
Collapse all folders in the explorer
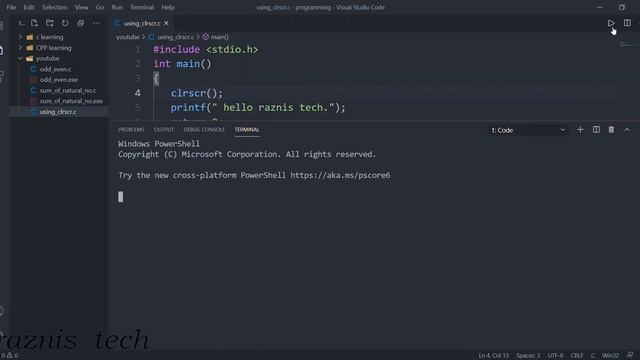pyautogui.click(x=80, y=23)
